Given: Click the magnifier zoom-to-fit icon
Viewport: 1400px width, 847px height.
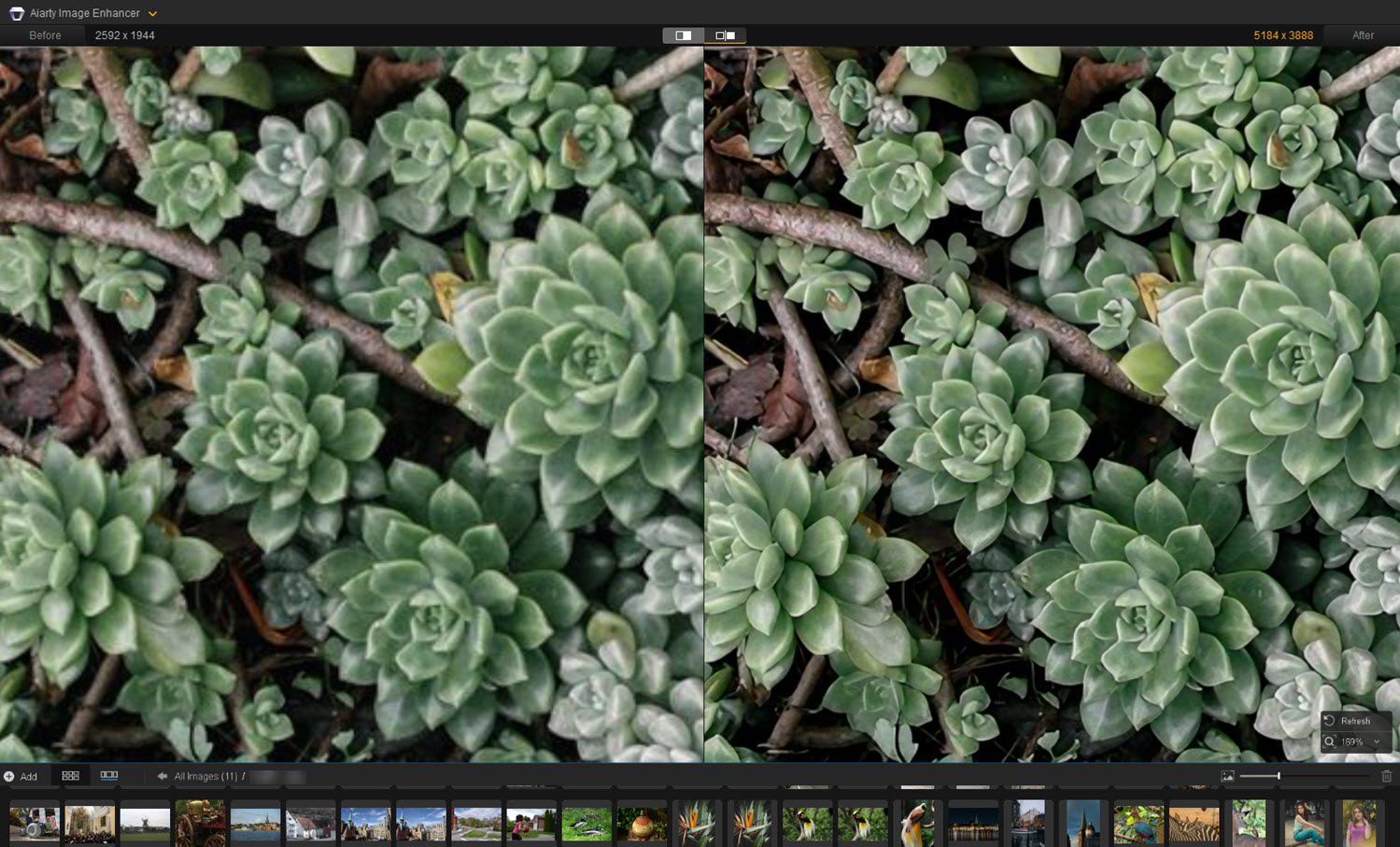Looking at the screenshot, I should tap(1330, 741).
